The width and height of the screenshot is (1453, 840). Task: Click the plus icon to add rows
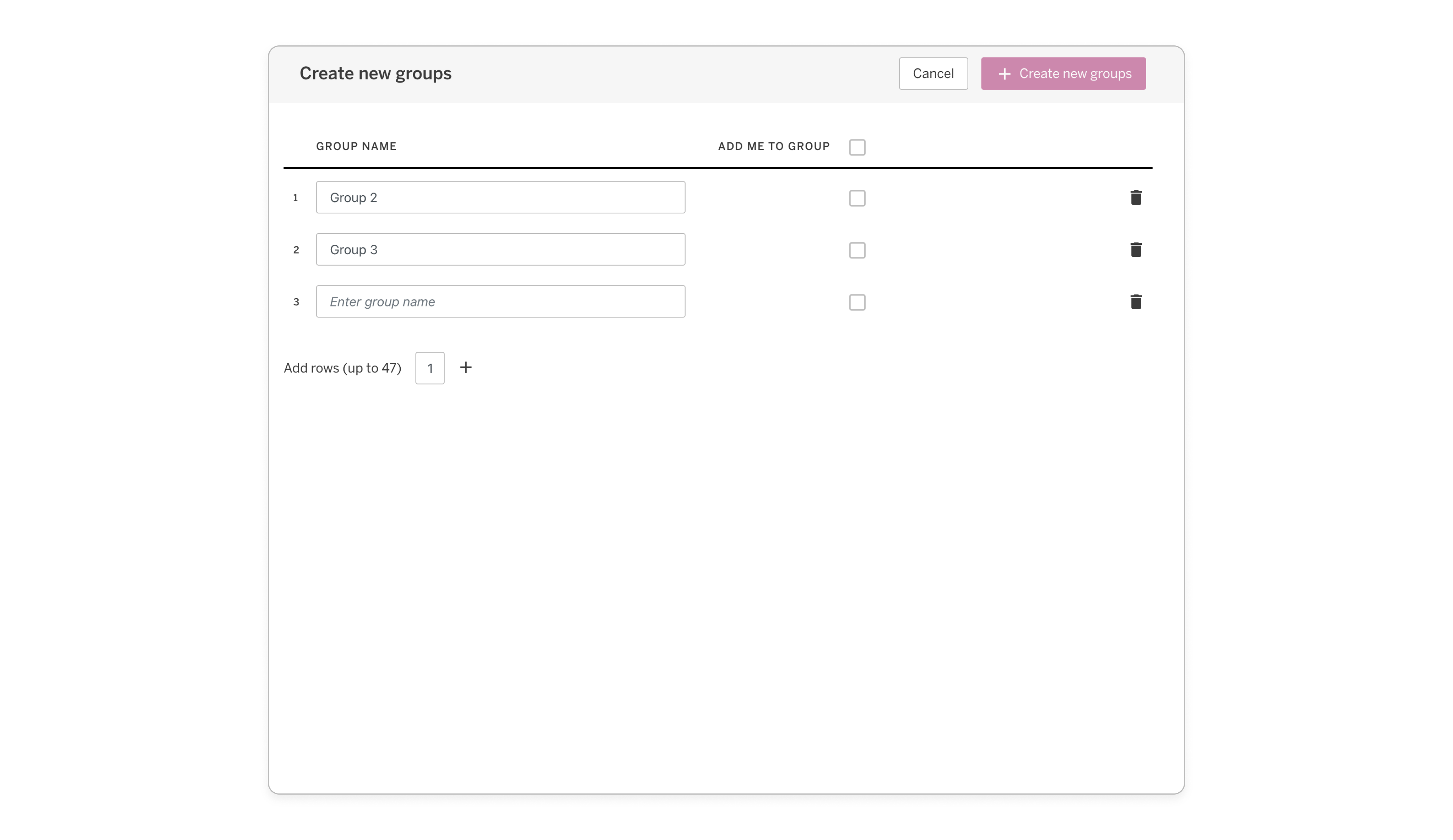[x=466, y=367]
